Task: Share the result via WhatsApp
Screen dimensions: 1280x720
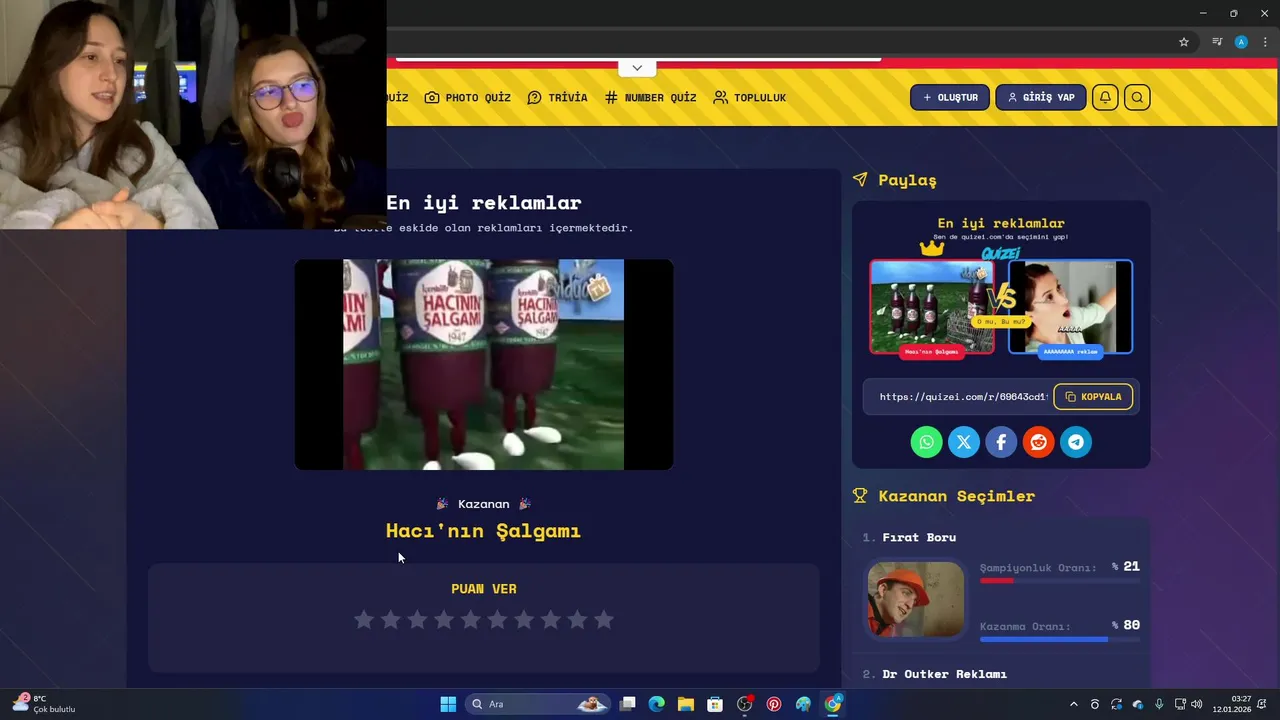Action: point(927,442)
